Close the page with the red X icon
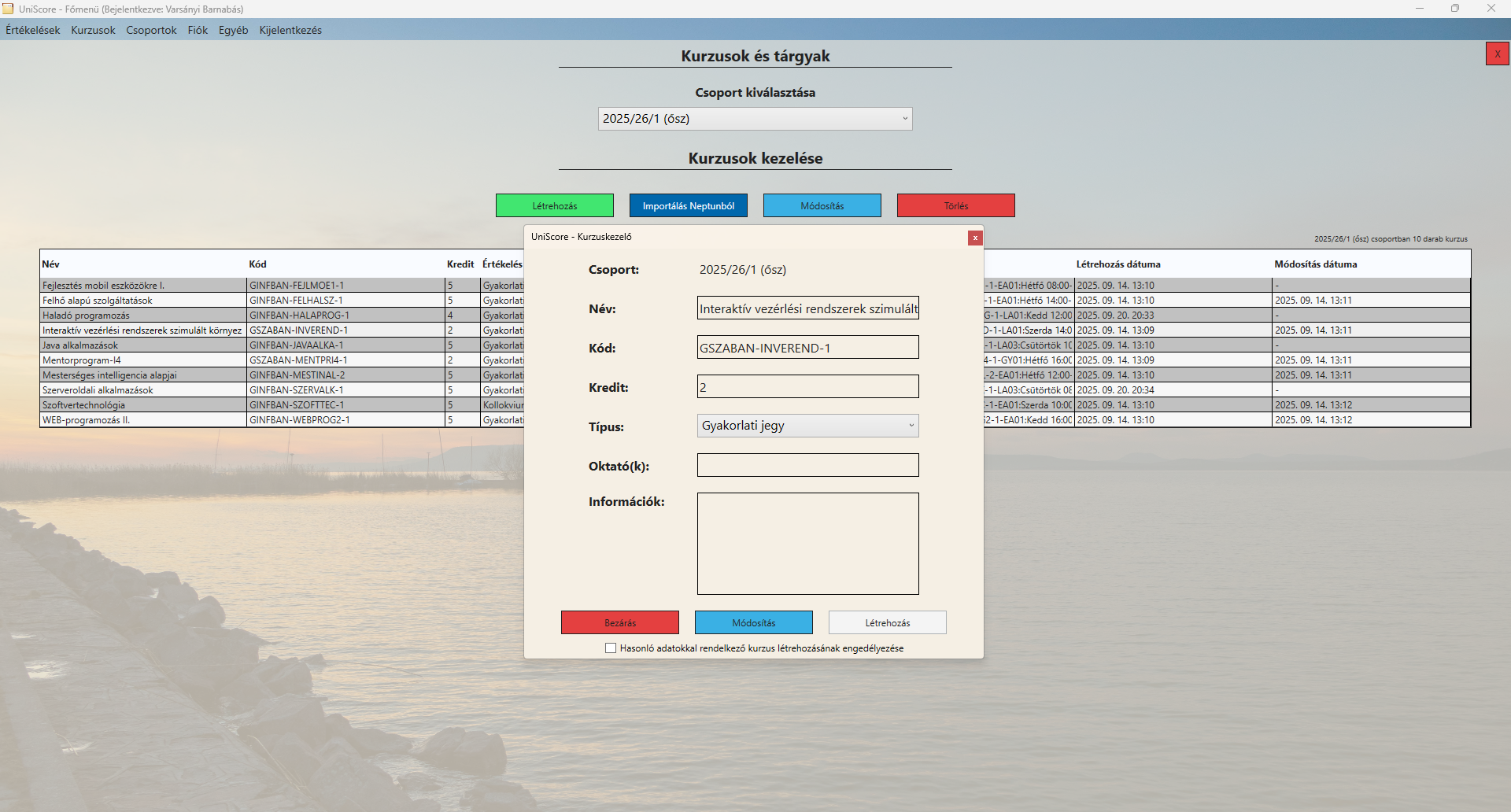Image resolution: width=1511 pixels, height=812 pixels. pyautogui.click(x=1497, y=54)
